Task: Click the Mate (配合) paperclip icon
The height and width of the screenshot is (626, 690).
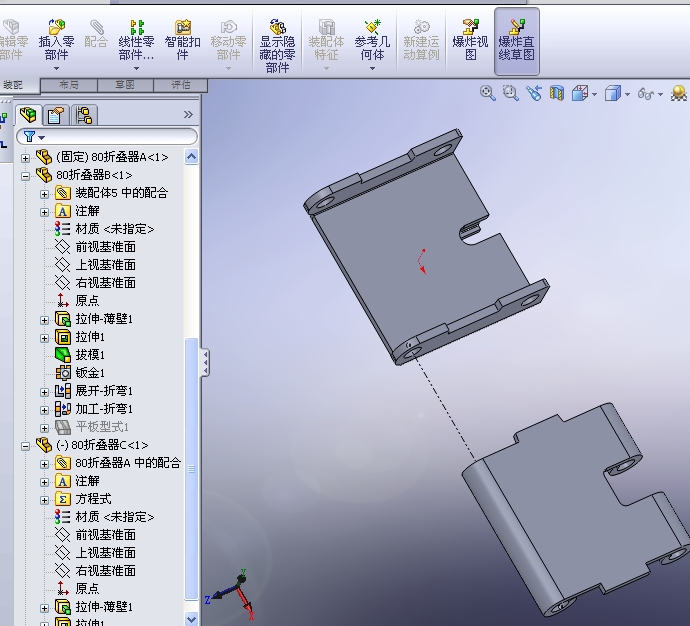Action: pyautogui.click(x=96, y=27)
